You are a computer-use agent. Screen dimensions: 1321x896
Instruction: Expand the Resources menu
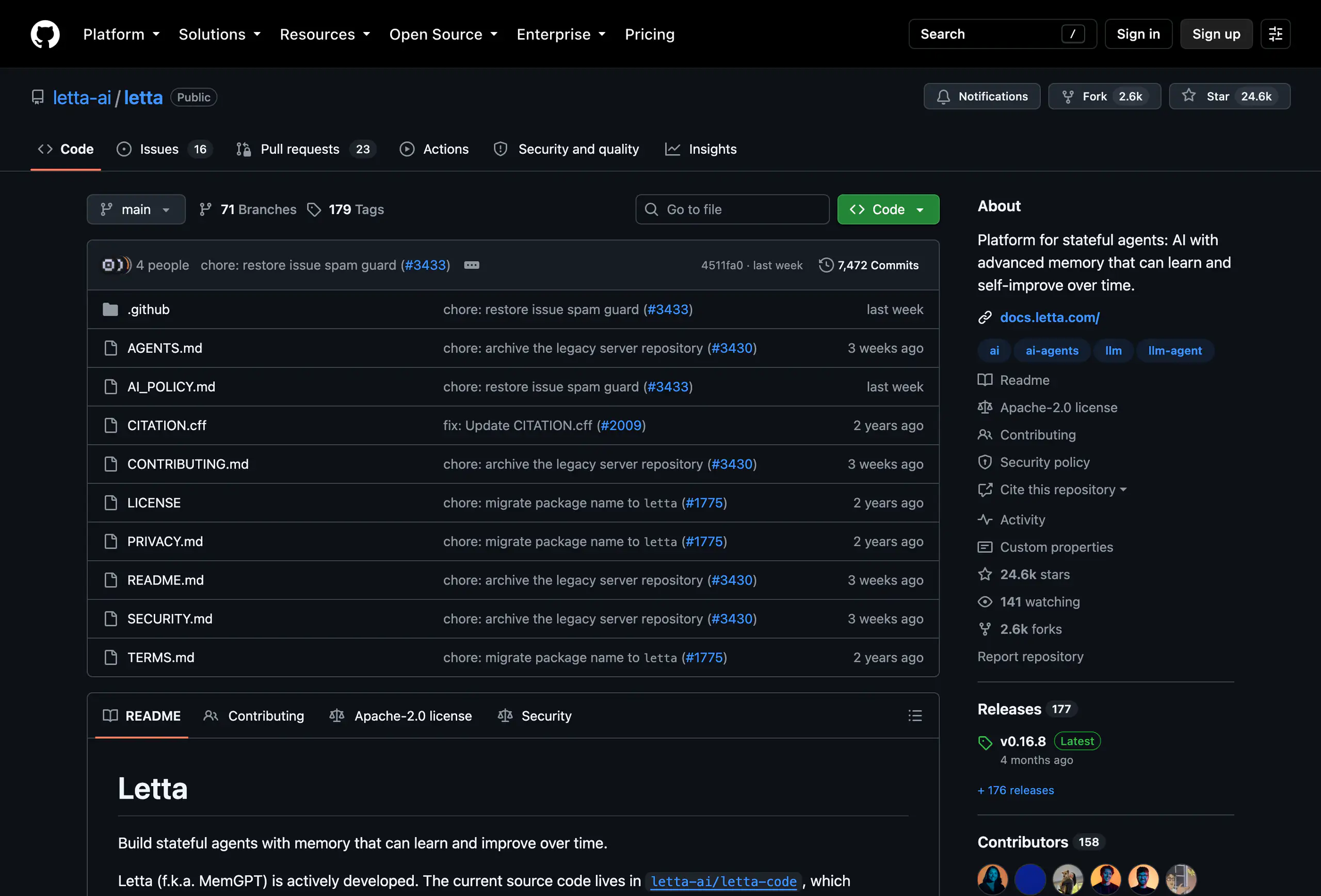point(325,34)
